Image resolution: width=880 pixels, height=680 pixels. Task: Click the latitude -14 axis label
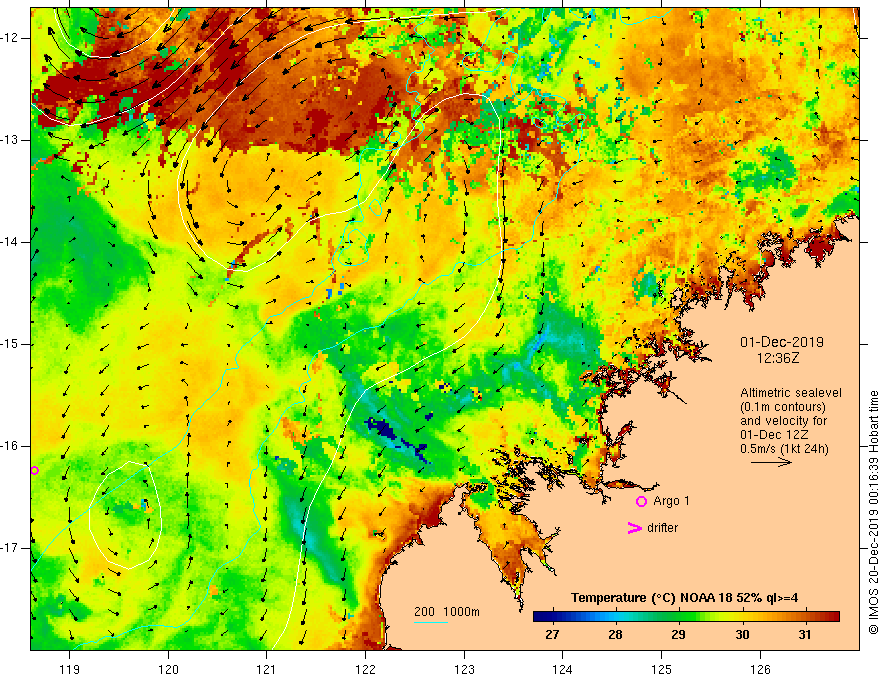click(x=10, y=242)
